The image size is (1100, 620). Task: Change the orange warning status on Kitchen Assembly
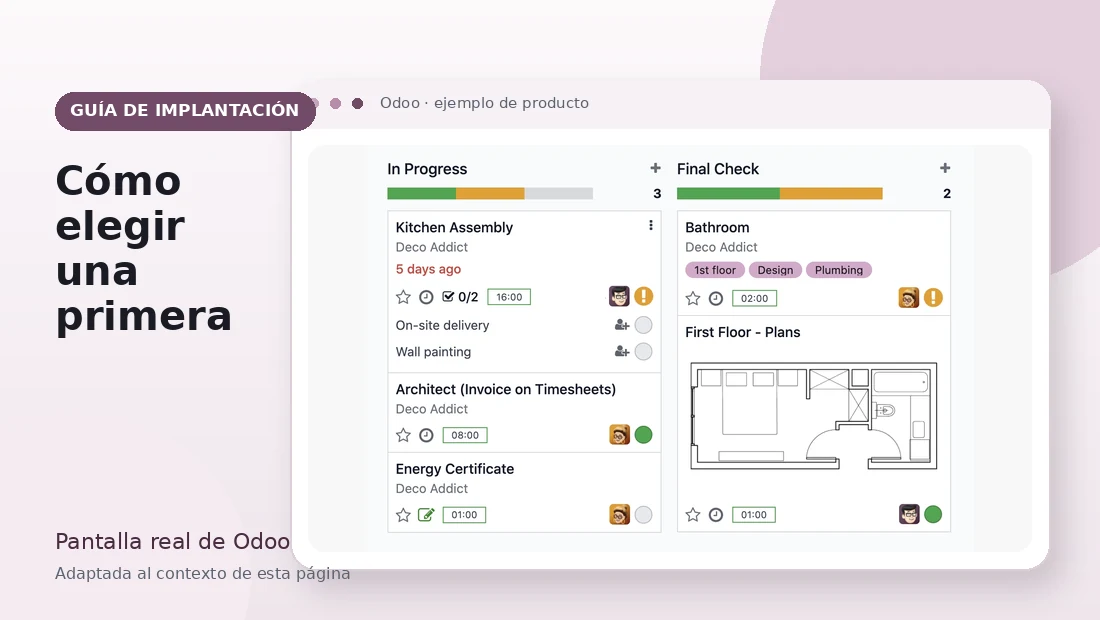click(643, 296)
